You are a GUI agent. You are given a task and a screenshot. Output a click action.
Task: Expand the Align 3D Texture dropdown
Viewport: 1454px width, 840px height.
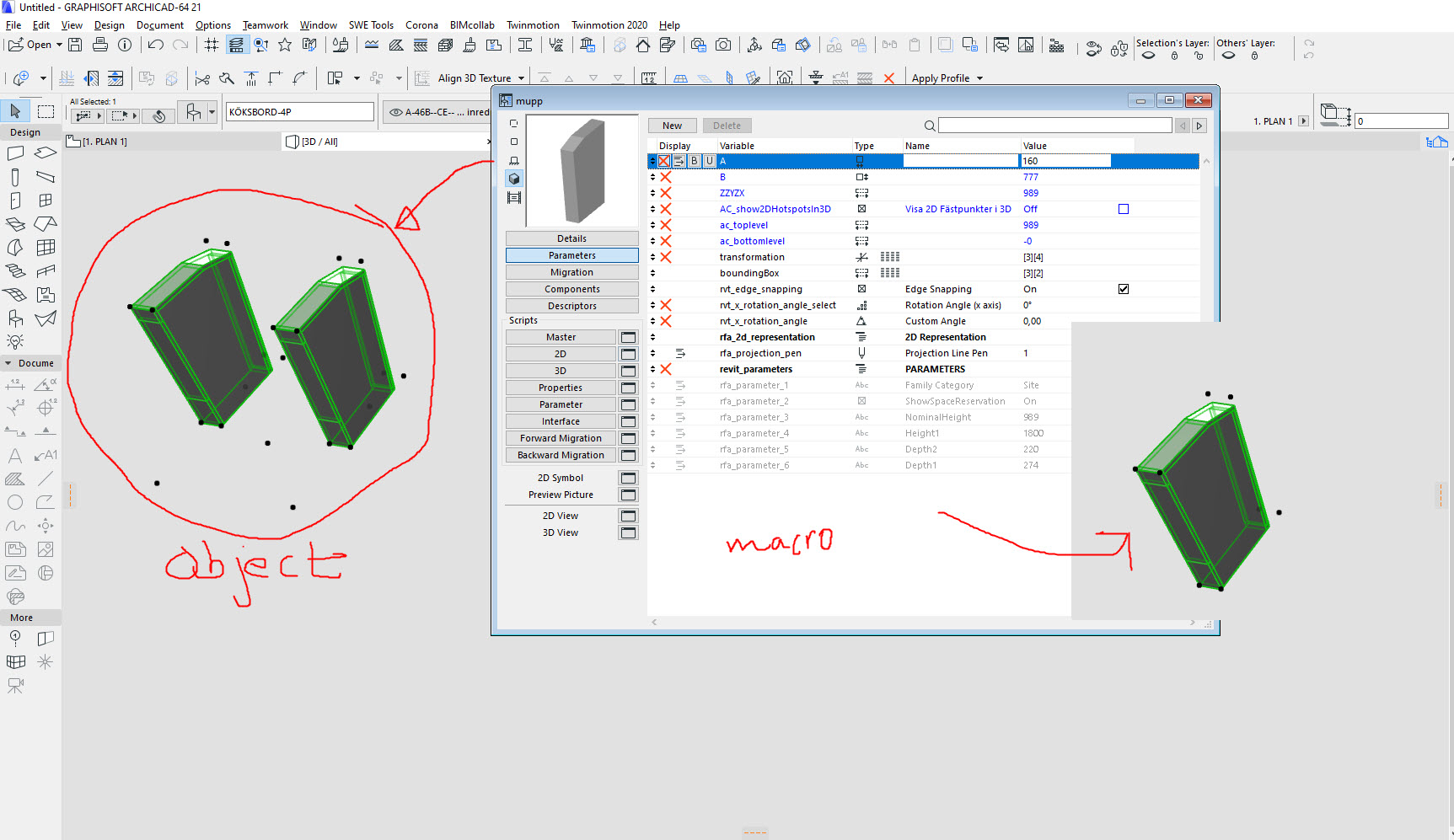(521, 78)
